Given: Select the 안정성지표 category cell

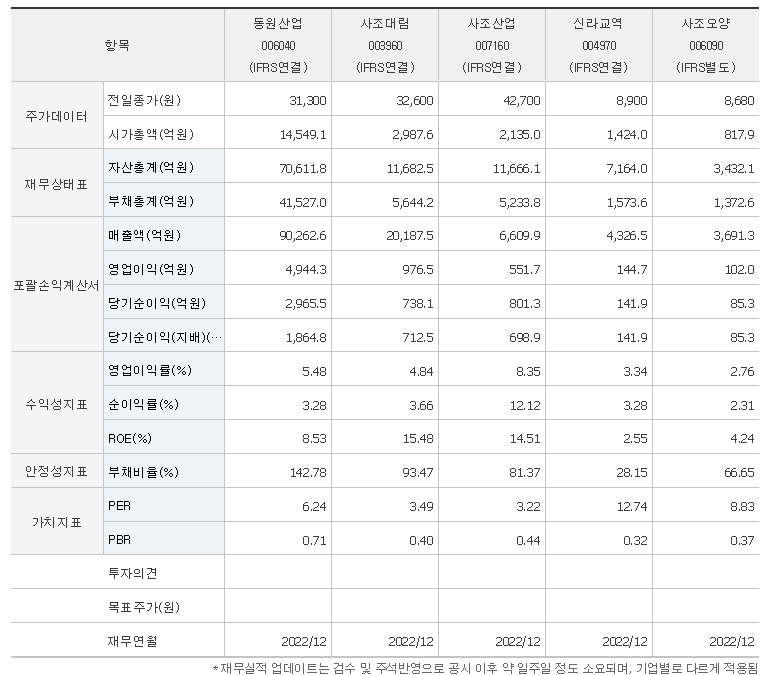Looking at the screenshot, I should [57, 471].
